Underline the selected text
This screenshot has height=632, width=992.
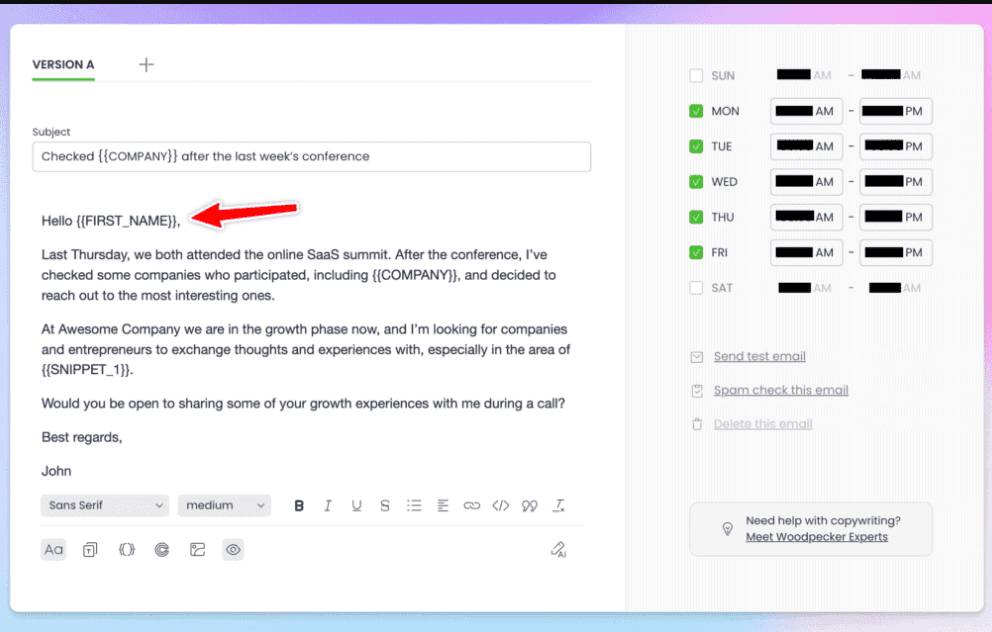tap(356, 505)
